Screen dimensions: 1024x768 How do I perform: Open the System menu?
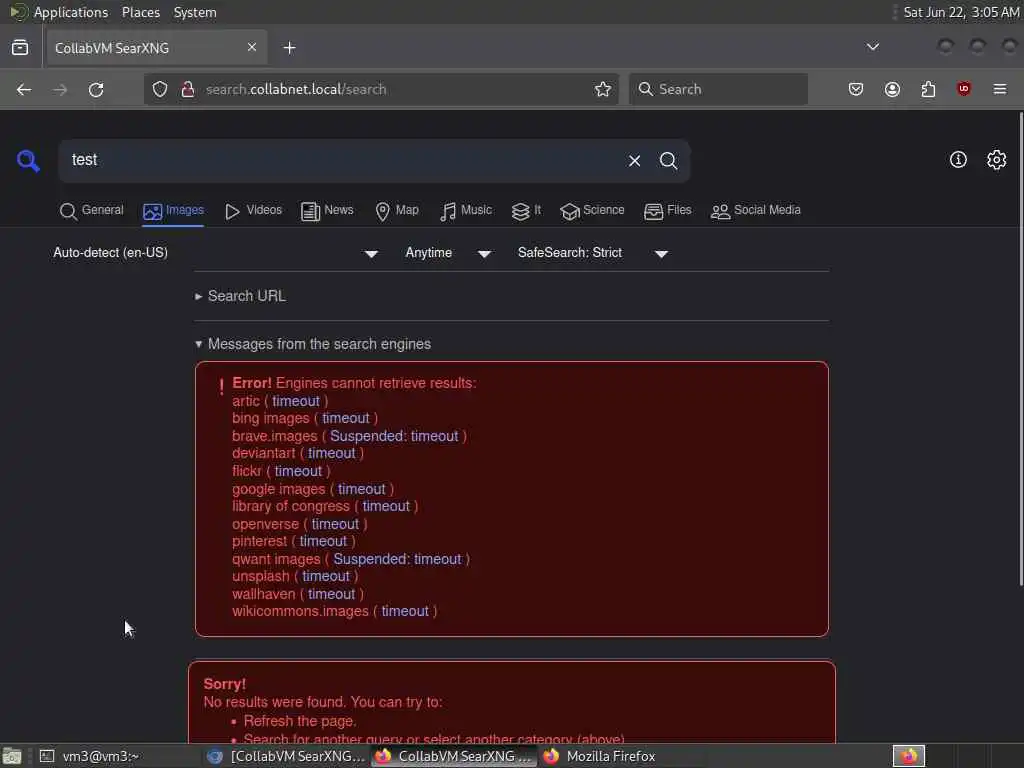tap(195, 12)
